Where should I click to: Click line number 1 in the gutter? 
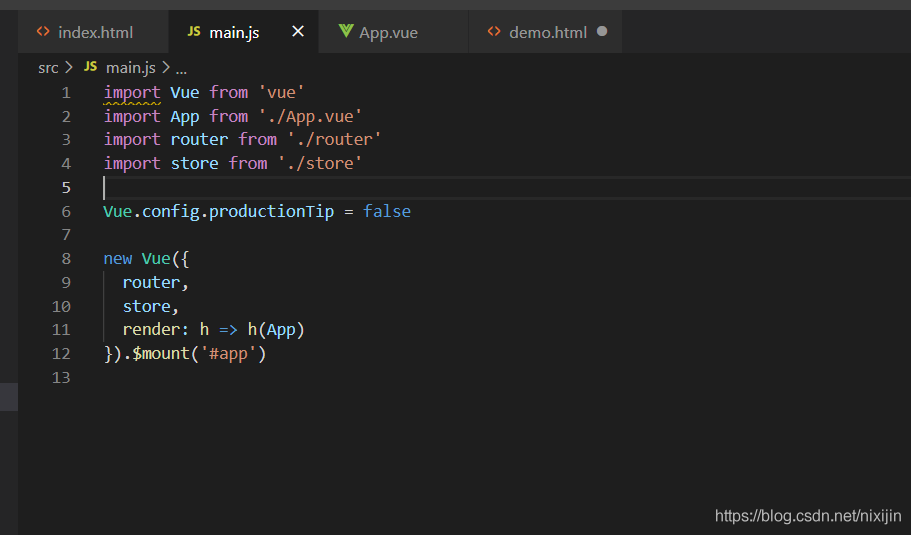(x=66, y=93)
